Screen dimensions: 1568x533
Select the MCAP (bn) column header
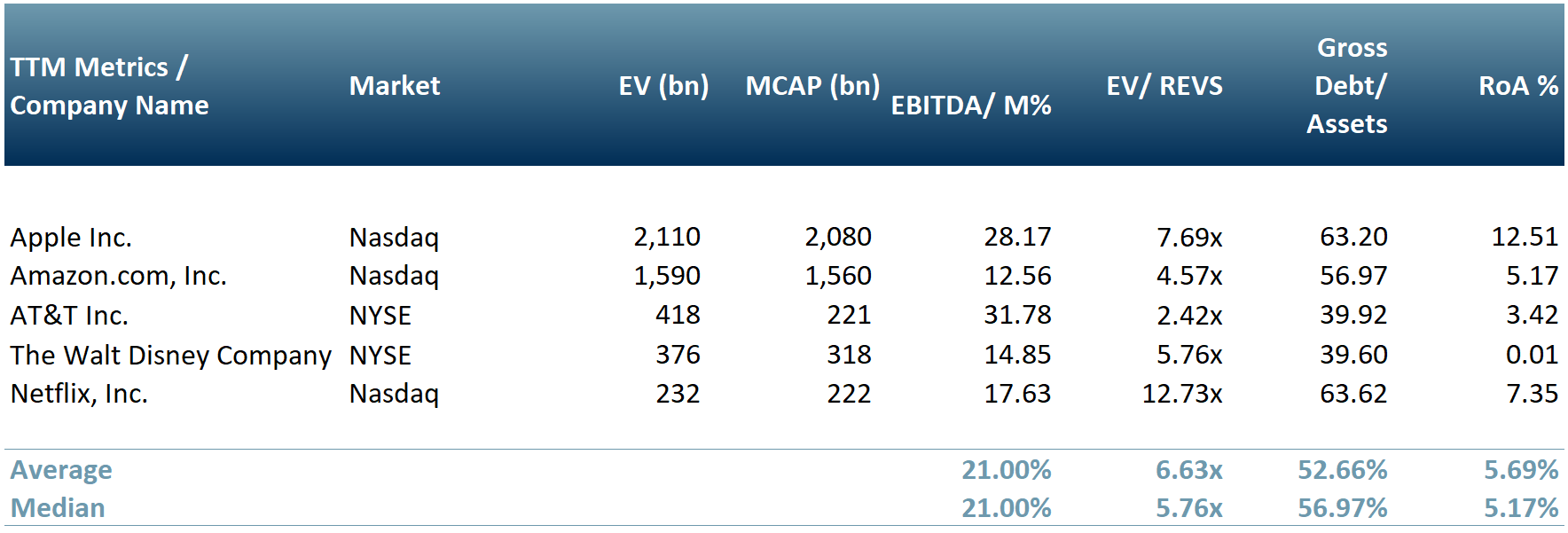click(812, 86)
